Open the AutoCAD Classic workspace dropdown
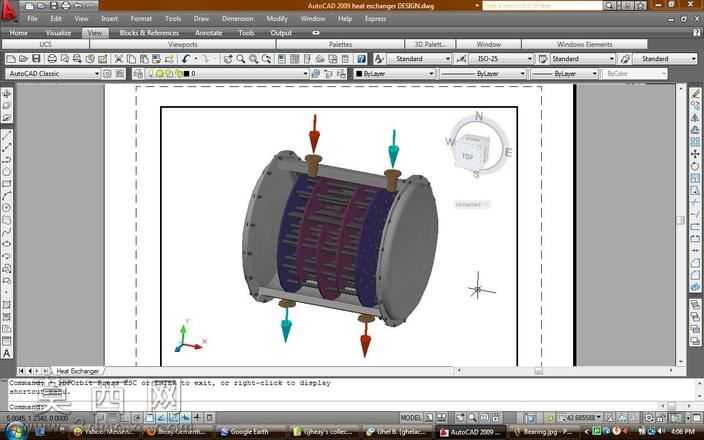 (53, 74)
